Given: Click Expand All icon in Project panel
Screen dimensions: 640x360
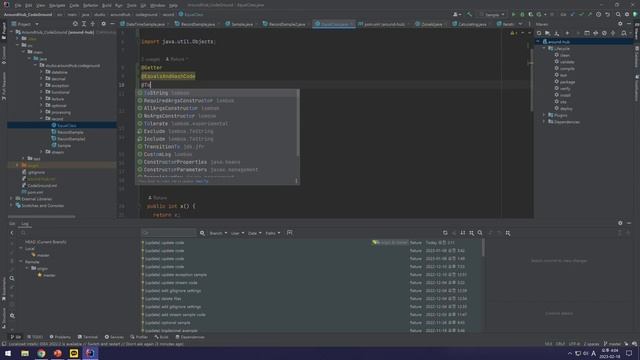Looking at the screenshot, I should pyautogui.click(x=84, y=24).
